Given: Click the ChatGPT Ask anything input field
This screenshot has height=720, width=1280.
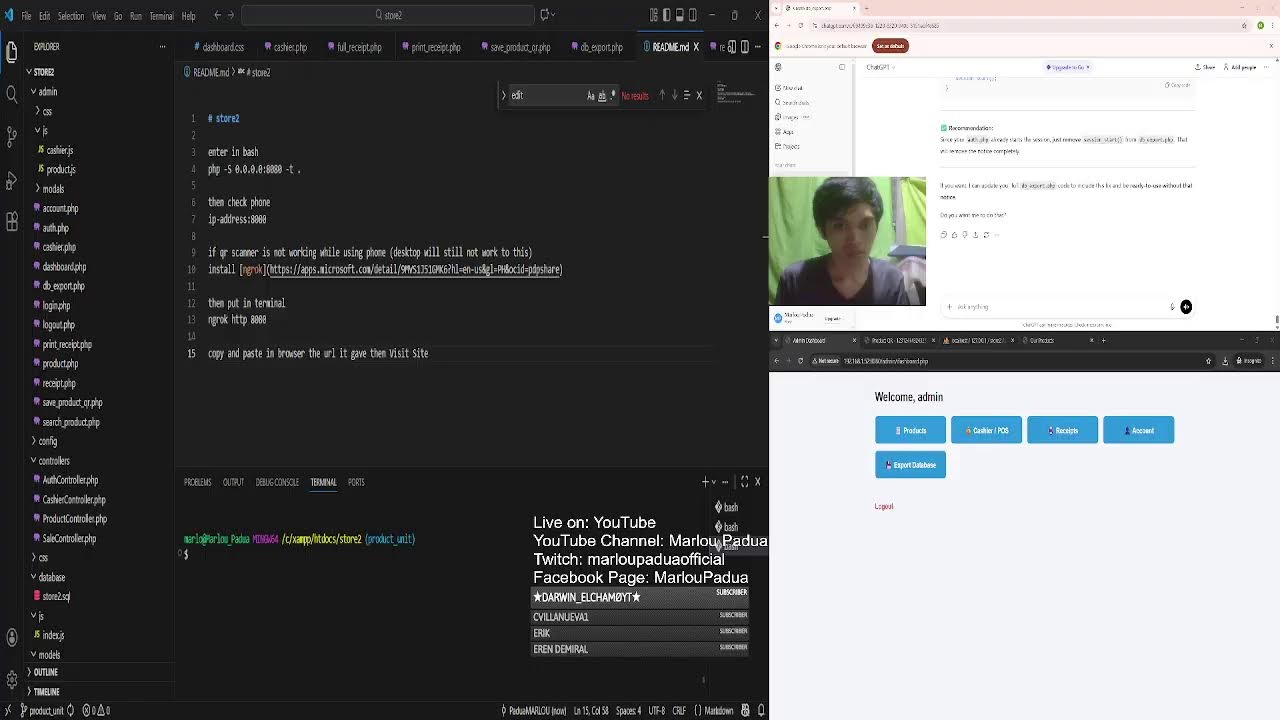Looking at the screenshot, I should point(1055,307).
